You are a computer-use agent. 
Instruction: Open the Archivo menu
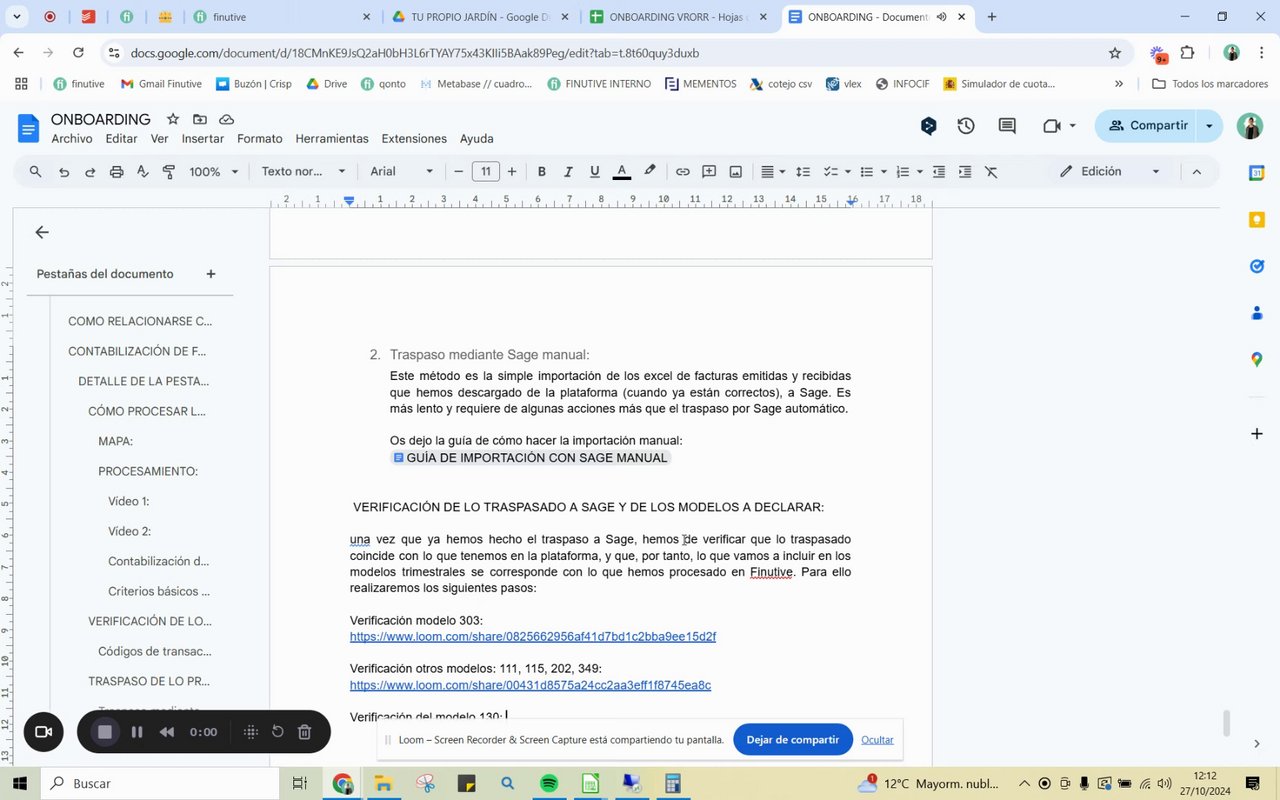coord(72,139)
